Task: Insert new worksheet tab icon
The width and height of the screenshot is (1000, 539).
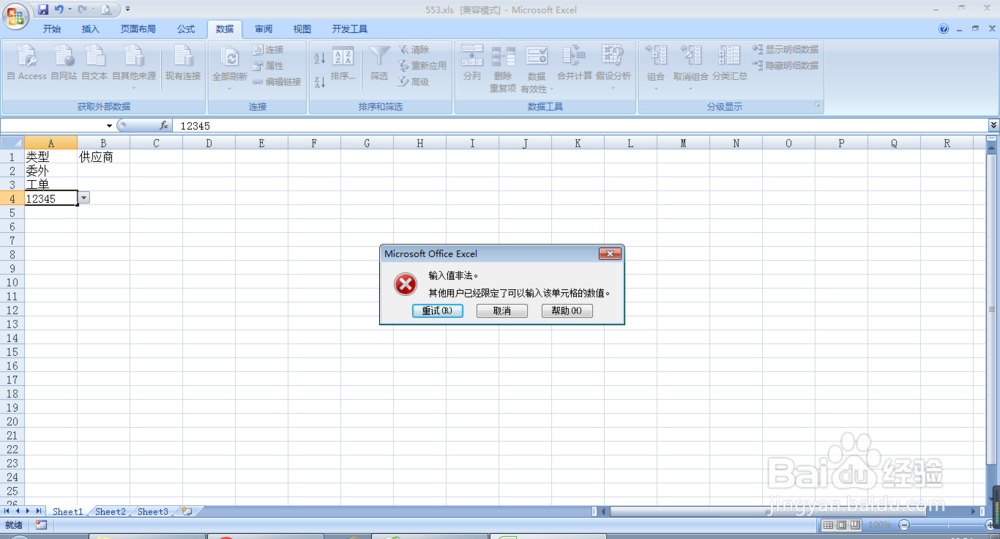Action: point(187,512)
